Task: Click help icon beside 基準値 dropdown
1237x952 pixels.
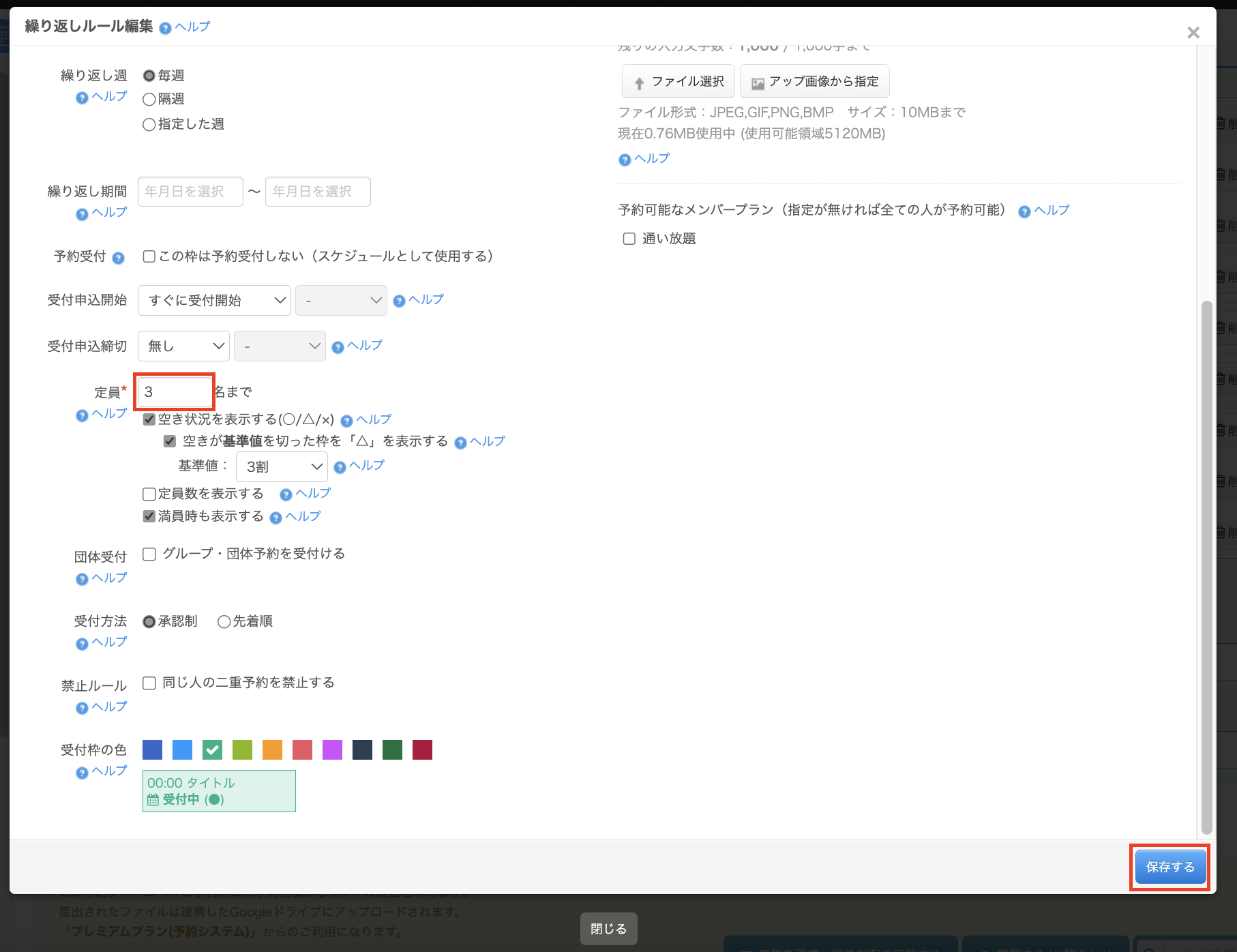Action: coord(340,467)
